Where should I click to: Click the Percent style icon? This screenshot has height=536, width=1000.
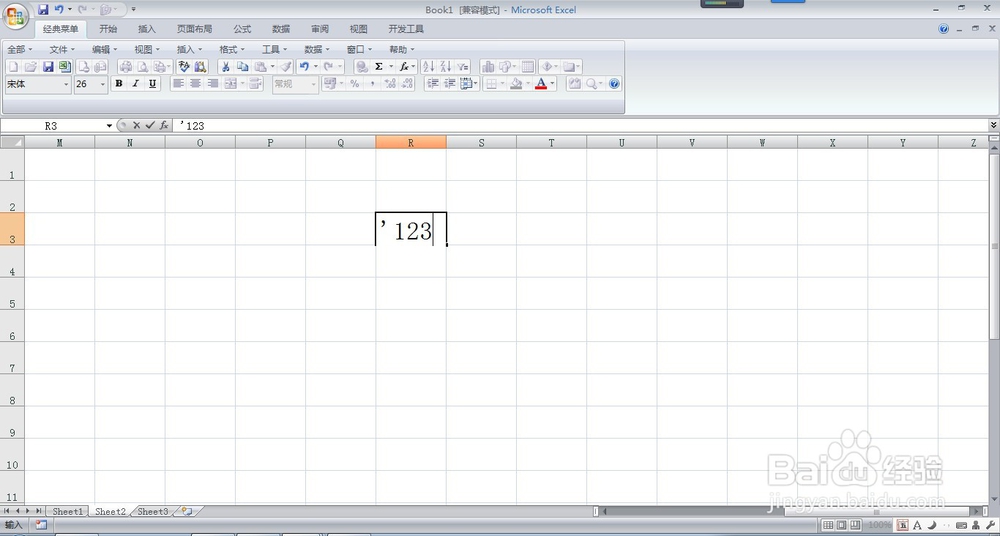click(x=355, y=84)
